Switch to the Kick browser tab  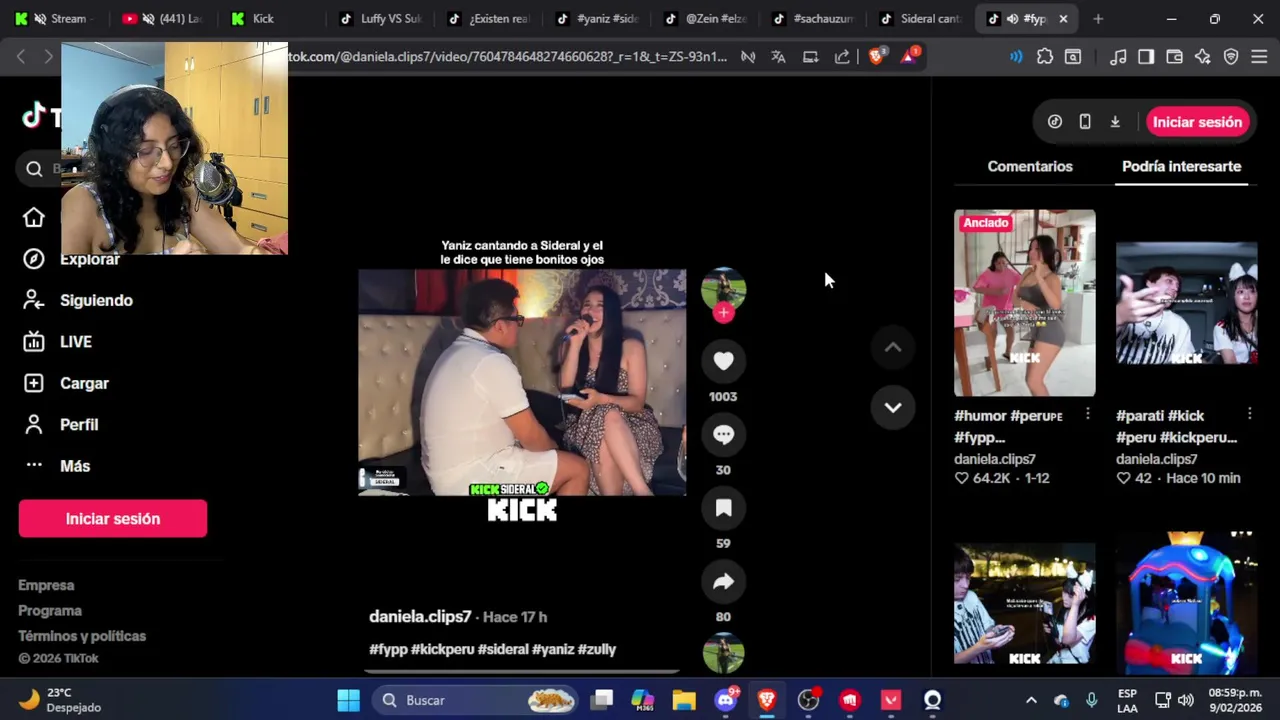pos(262,18)
